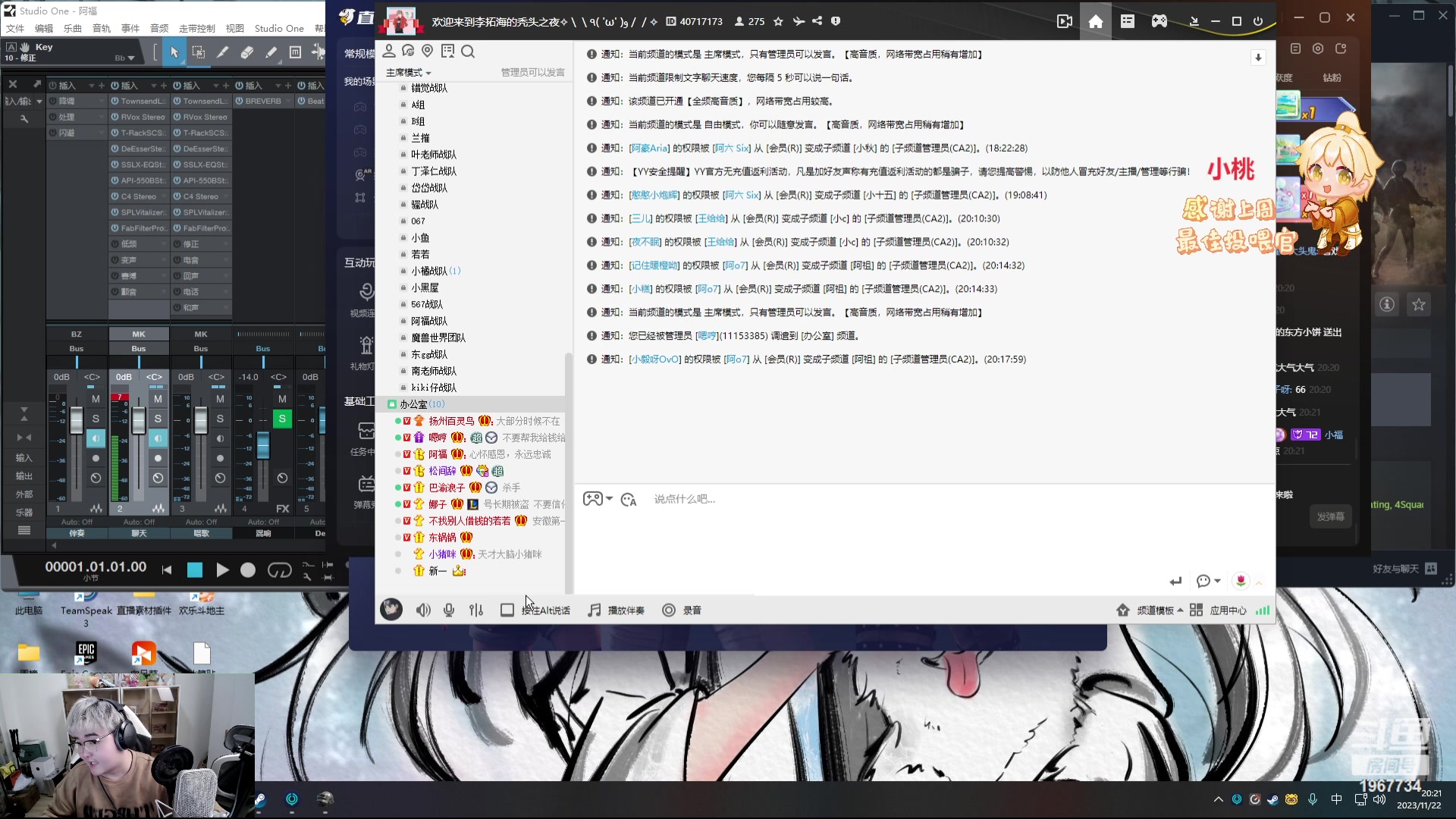Favorite the channel with star icon
The width and height of the screenshot is (1456, 819).
[x=778, y=21]
